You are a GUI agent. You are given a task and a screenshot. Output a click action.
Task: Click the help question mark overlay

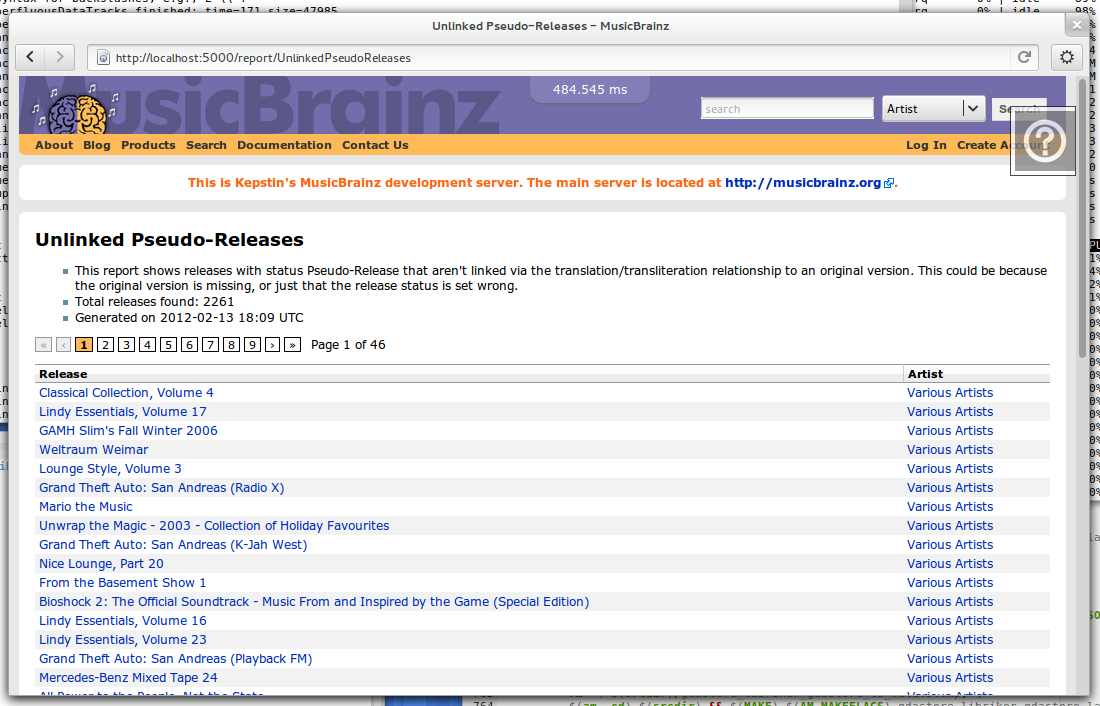(x=1043, y=142)
